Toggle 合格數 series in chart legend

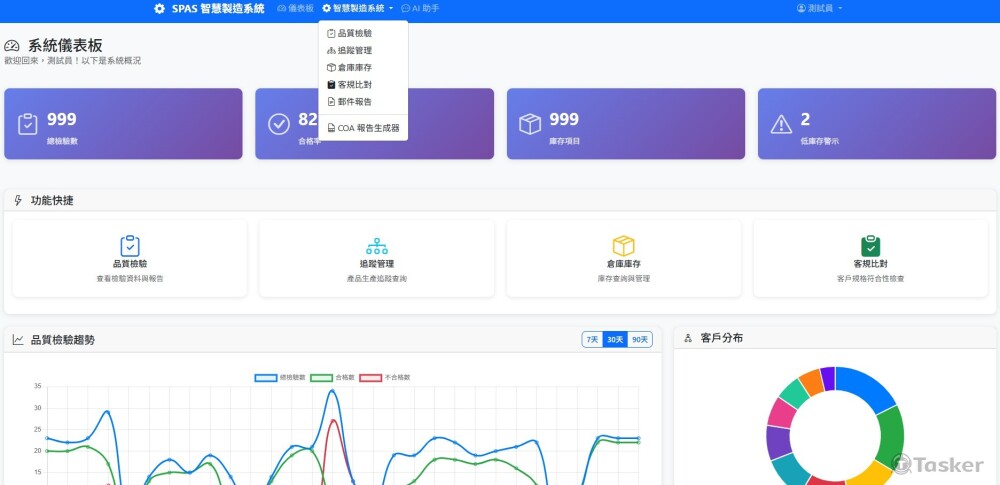333,378
